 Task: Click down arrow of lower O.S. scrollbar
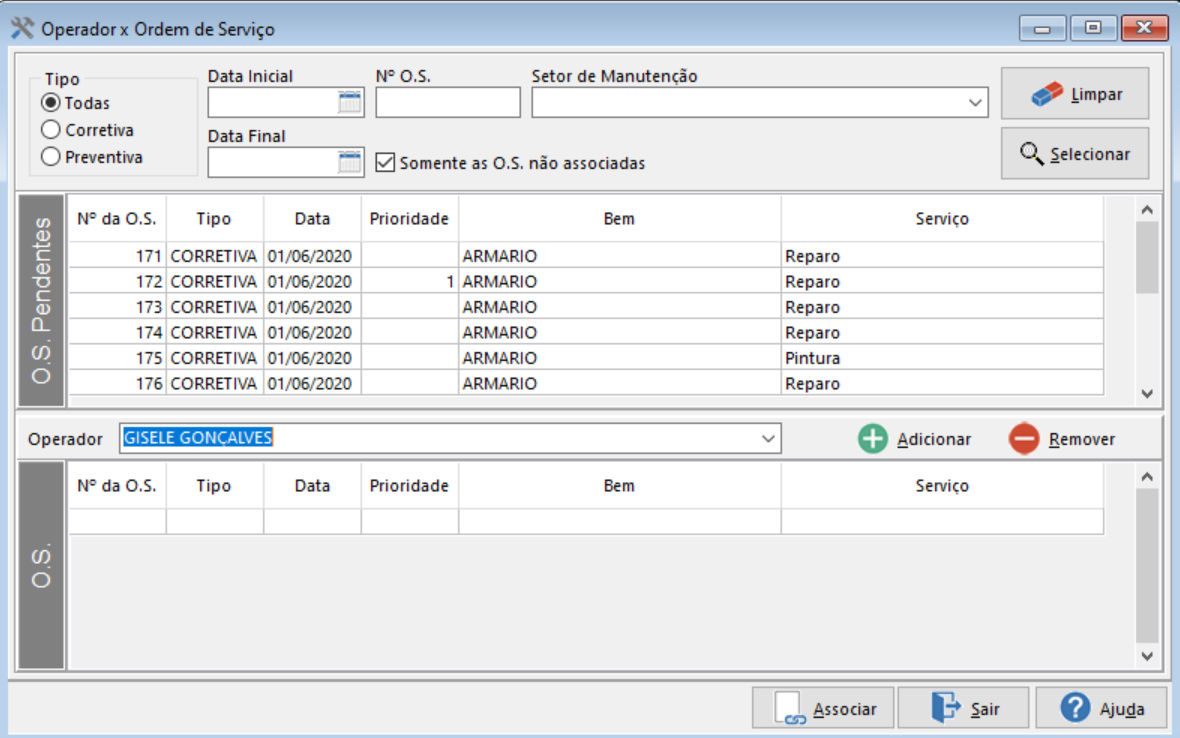1147,656
